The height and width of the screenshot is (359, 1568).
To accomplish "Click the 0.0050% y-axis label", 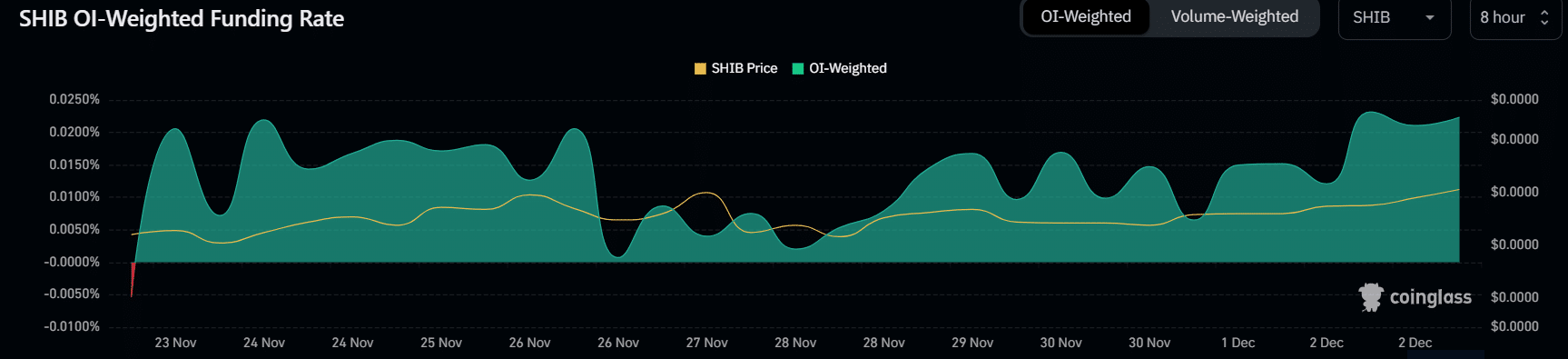I will pos(74,229).
